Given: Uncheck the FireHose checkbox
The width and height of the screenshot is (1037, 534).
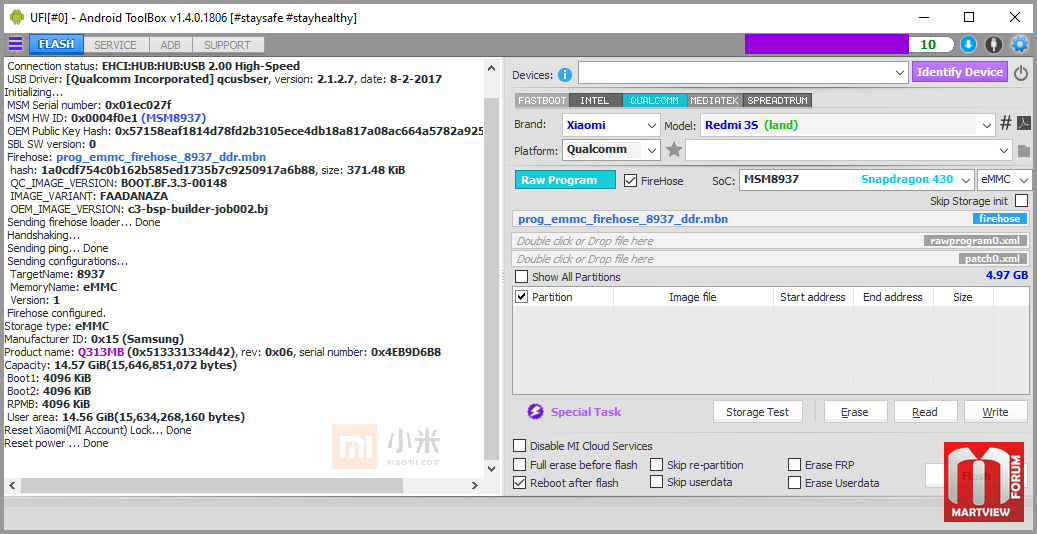Looking at the screenshot, I should point(631,181).
